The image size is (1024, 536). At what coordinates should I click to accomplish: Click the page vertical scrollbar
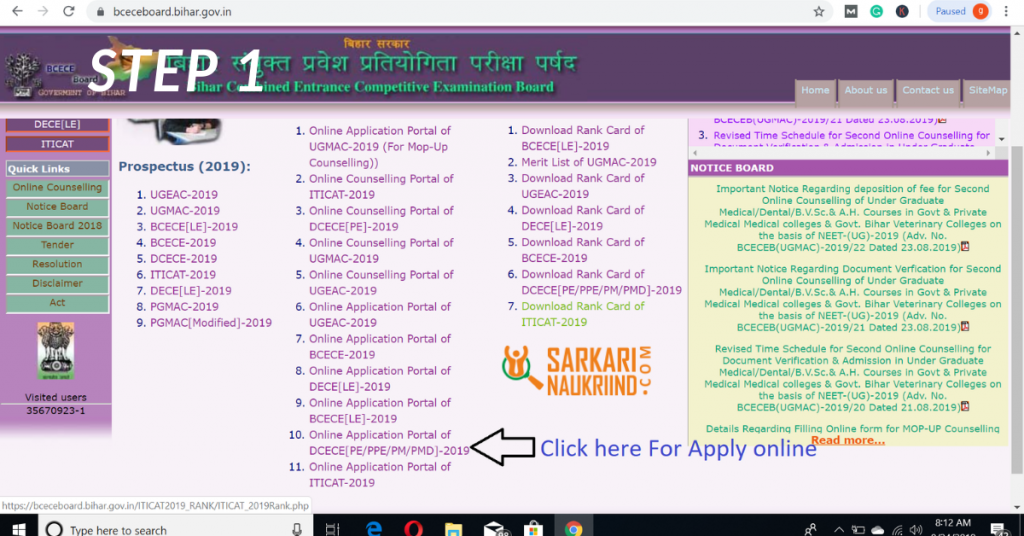click(x=1017, y=307)
